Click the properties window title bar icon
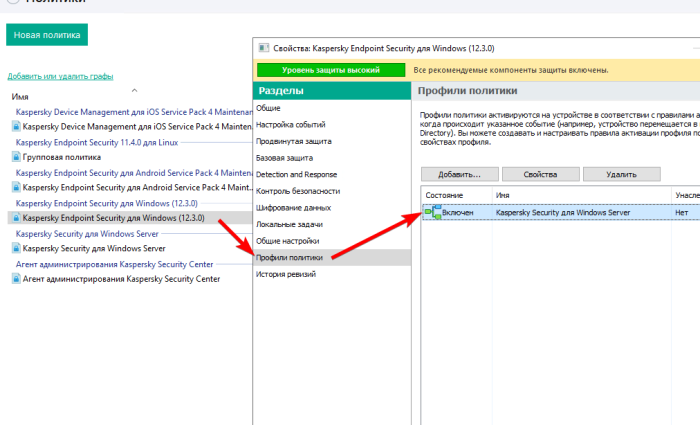Image resolution: width=700 pixels, height=425 pixels. click(x=262, y=47)
